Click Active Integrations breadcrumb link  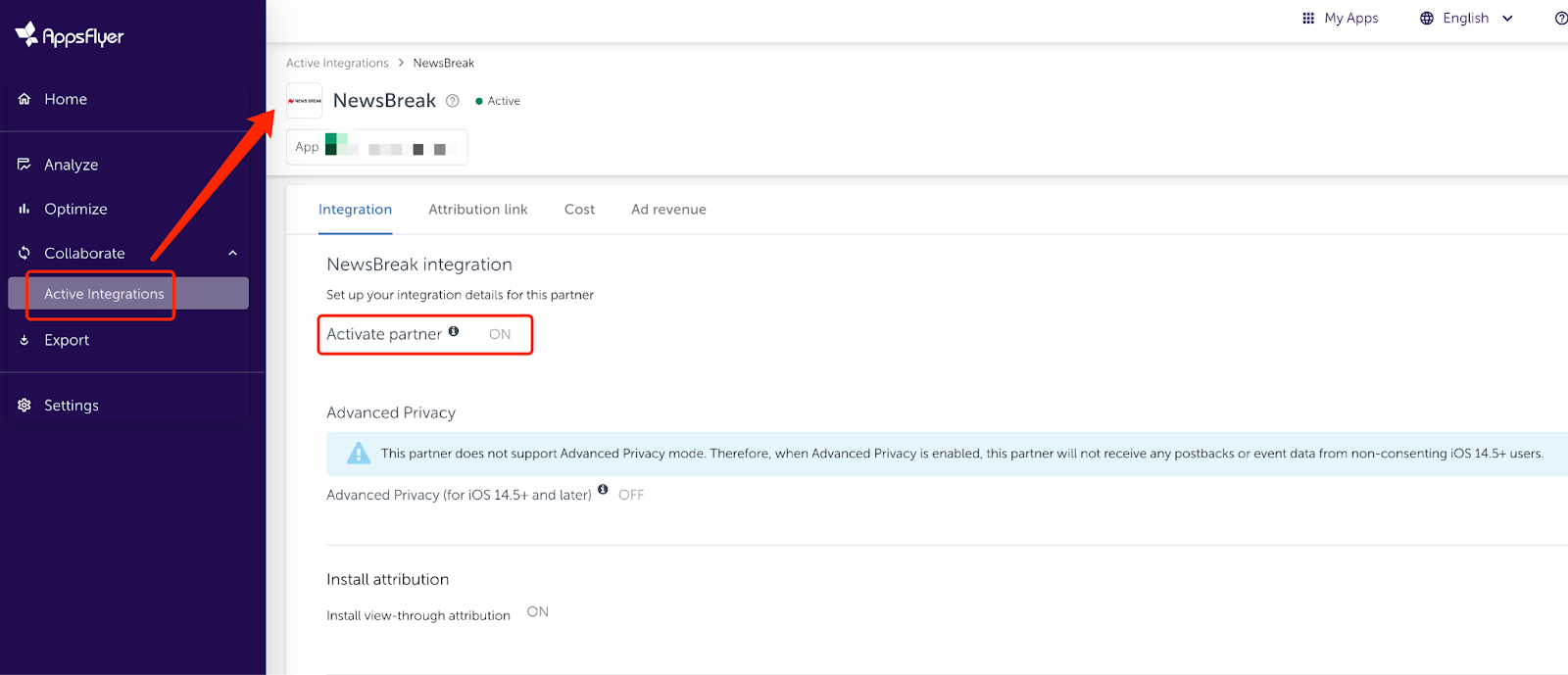point(337,63)
